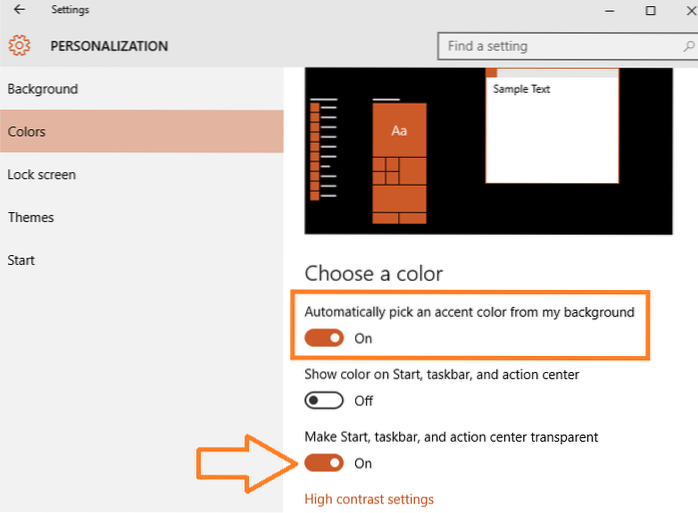
Task: Click the PERSONALIZATION heading text
Action: coord(109,46)
